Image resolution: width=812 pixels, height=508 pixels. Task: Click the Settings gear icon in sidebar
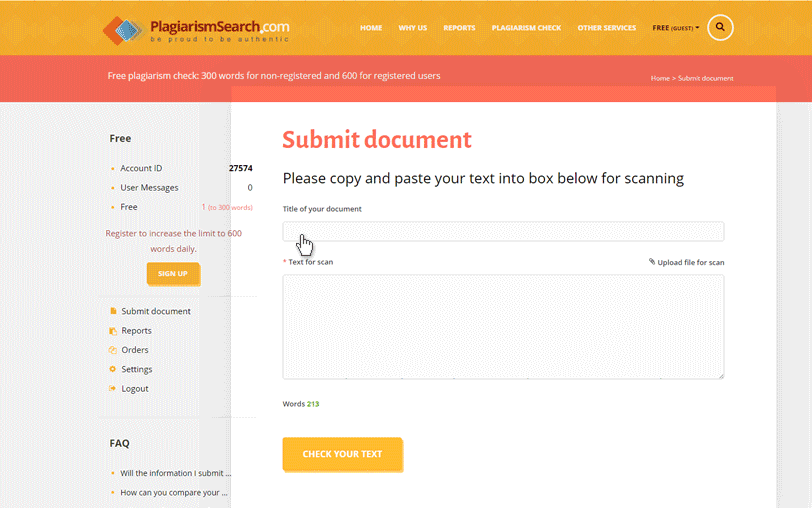pos(113,369)
